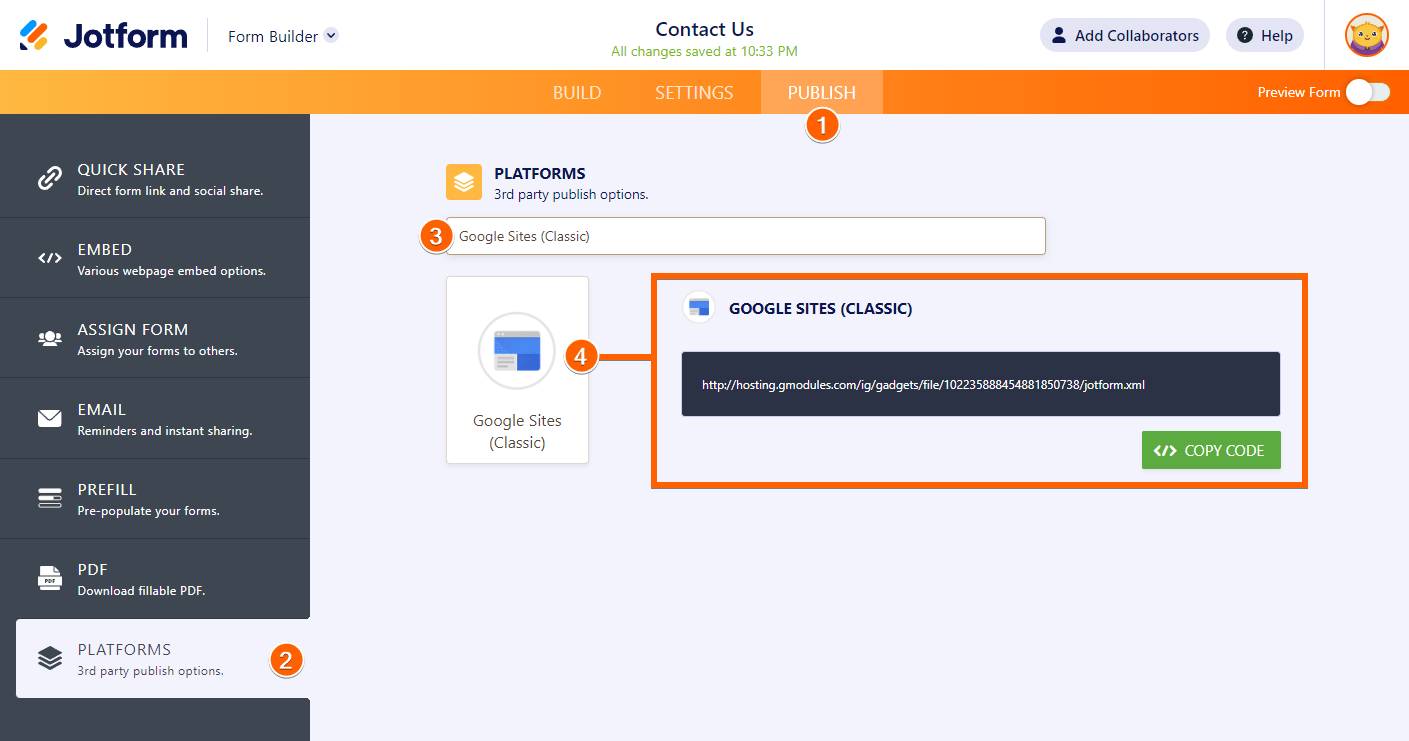Click the "GOOGLE SITES (CLASSIC)" panel heading
Image resolution: width=1409 pixels, height=741 pixels.
(x=821, y=308)
